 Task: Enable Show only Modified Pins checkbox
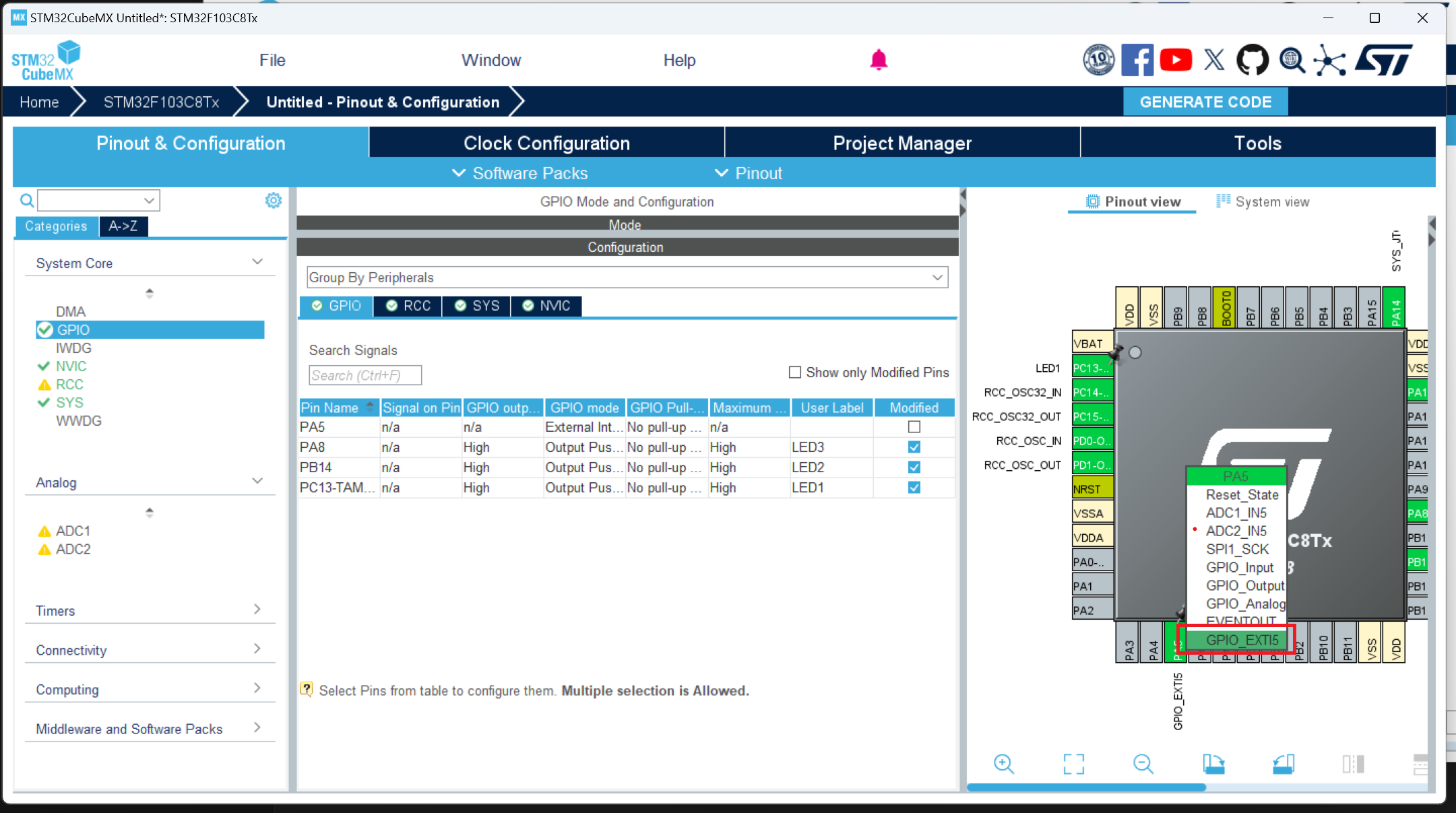coord(795,372)
